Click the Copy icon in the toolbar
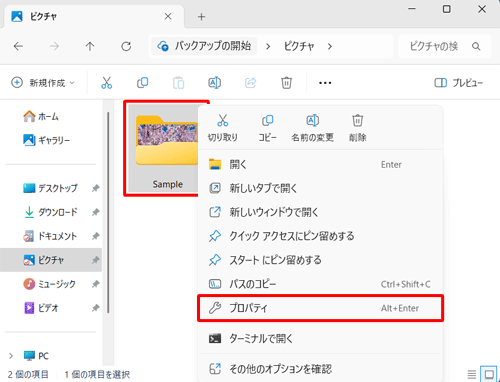Viewport: 500px width, 382px height. pyautogui.click(x=143, y=83)
